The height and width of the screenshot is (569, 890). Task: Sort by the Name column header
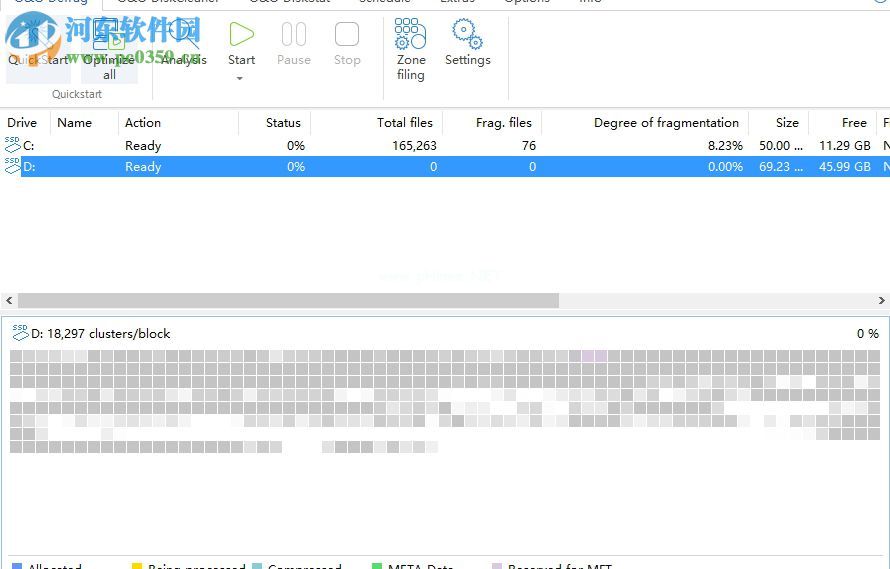point(74,123)
